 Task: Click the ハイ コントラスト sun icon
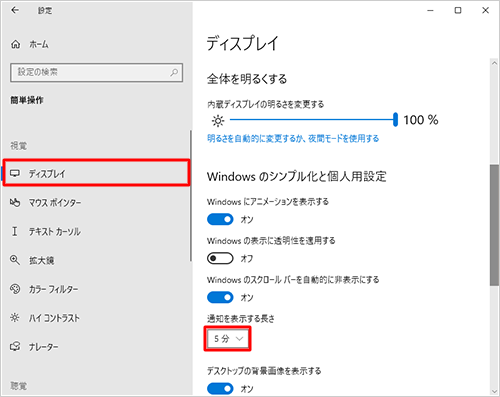click(15, 318)
